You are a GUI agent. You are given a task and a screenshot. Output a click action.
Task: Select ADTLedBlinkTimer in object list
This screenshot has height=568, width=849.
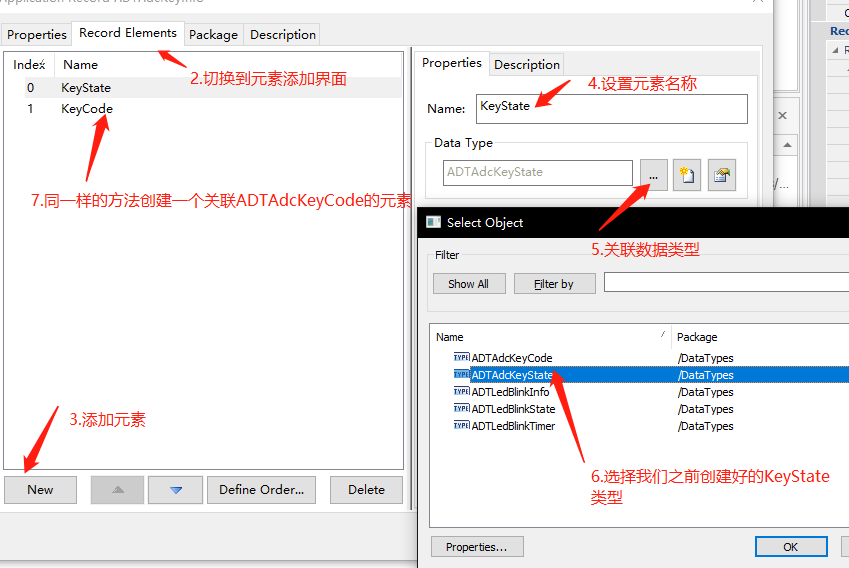[513, 426]
